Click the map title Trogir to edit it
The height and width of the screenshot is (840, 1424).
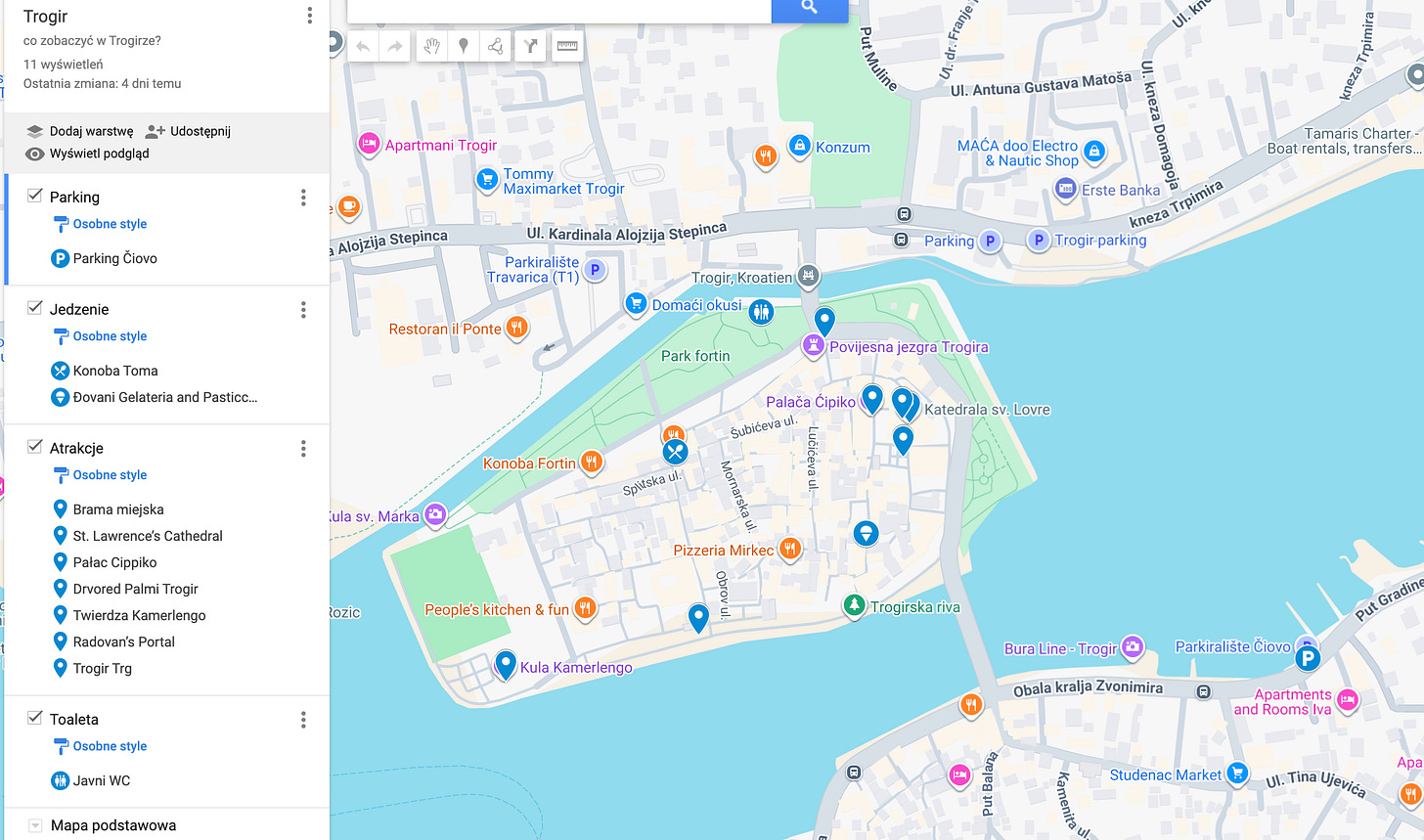(45, 17)
